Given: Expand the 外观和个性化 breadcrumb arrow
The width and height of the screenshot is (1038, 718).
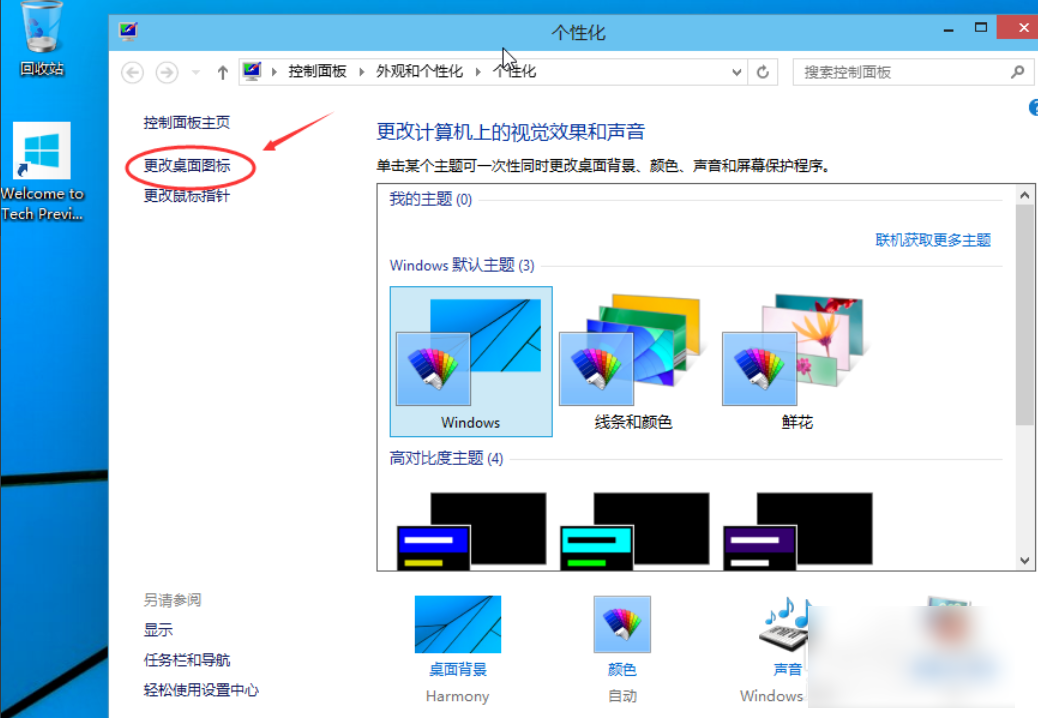Looking at the screenshot, I should 478,72.
